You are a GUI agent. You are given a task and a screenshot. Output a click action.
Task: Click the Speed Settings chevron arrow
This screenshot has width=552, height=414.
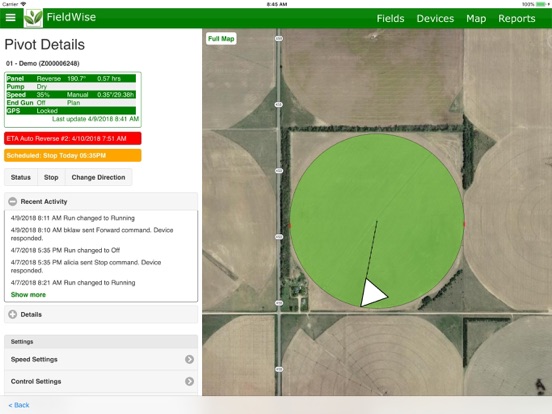coord(189,359)
